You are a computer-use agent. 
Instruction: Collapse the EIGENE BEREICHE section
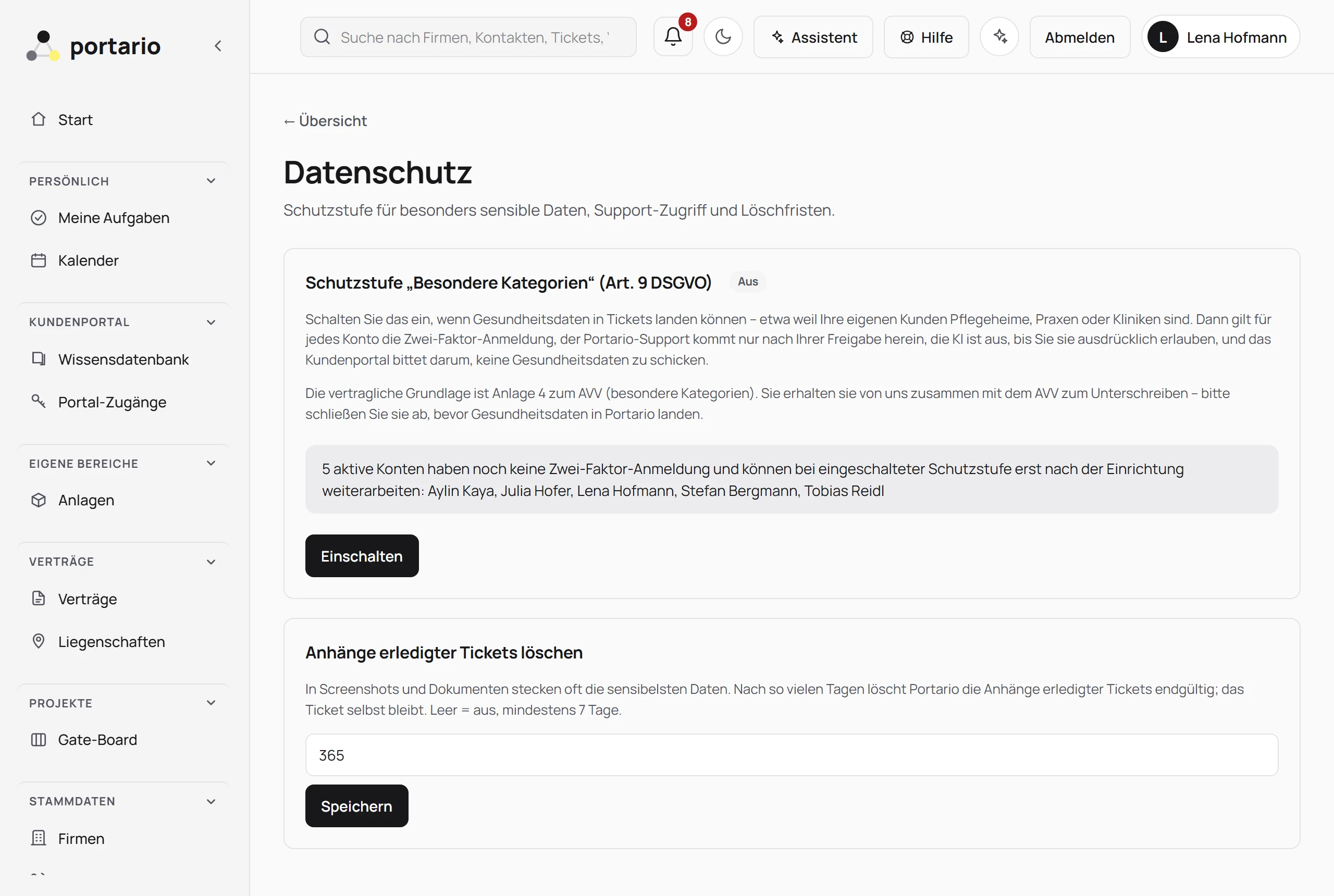tap(211, 464)
